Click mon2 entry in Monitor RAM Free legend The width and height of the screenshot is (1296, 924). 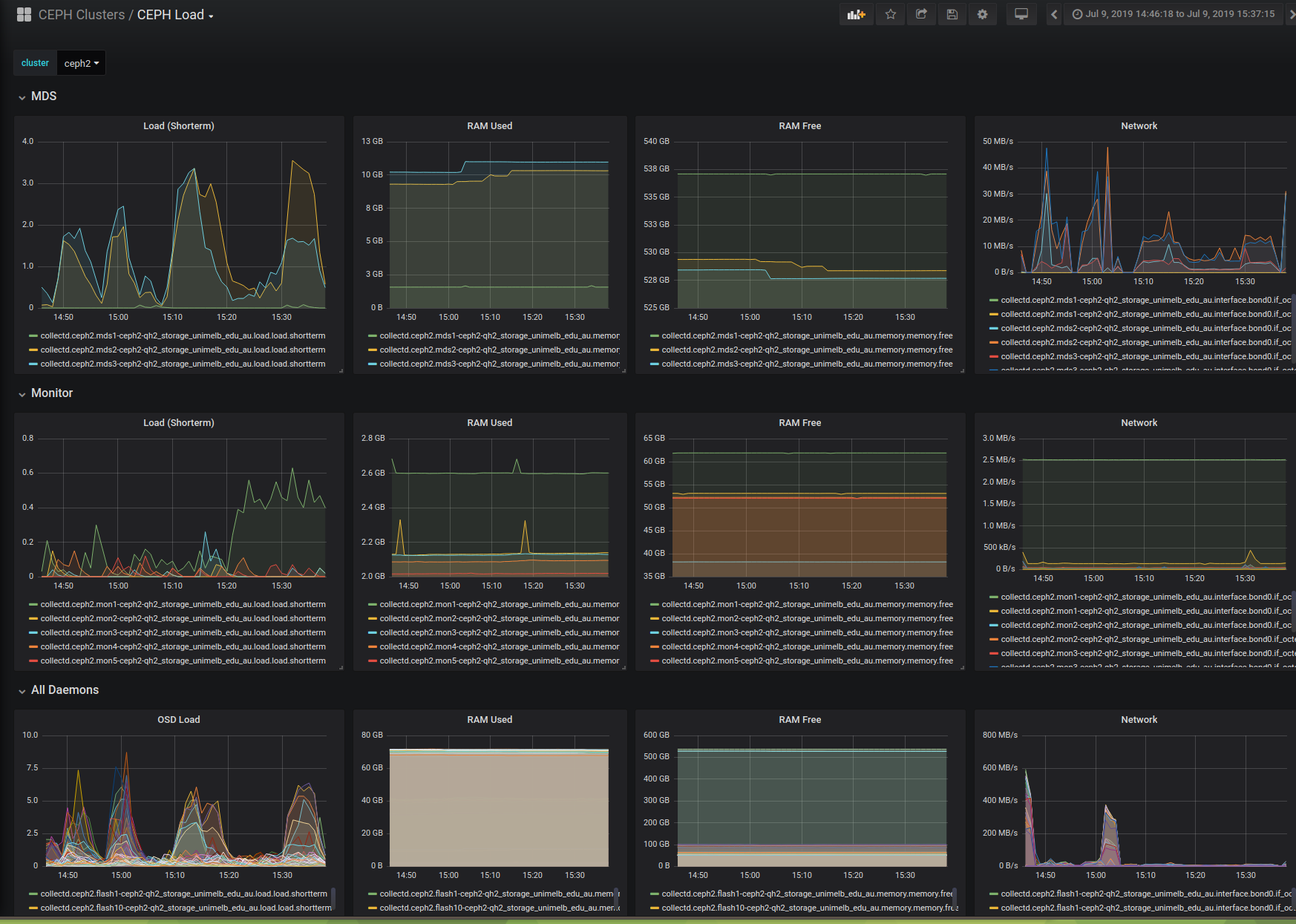807,619
